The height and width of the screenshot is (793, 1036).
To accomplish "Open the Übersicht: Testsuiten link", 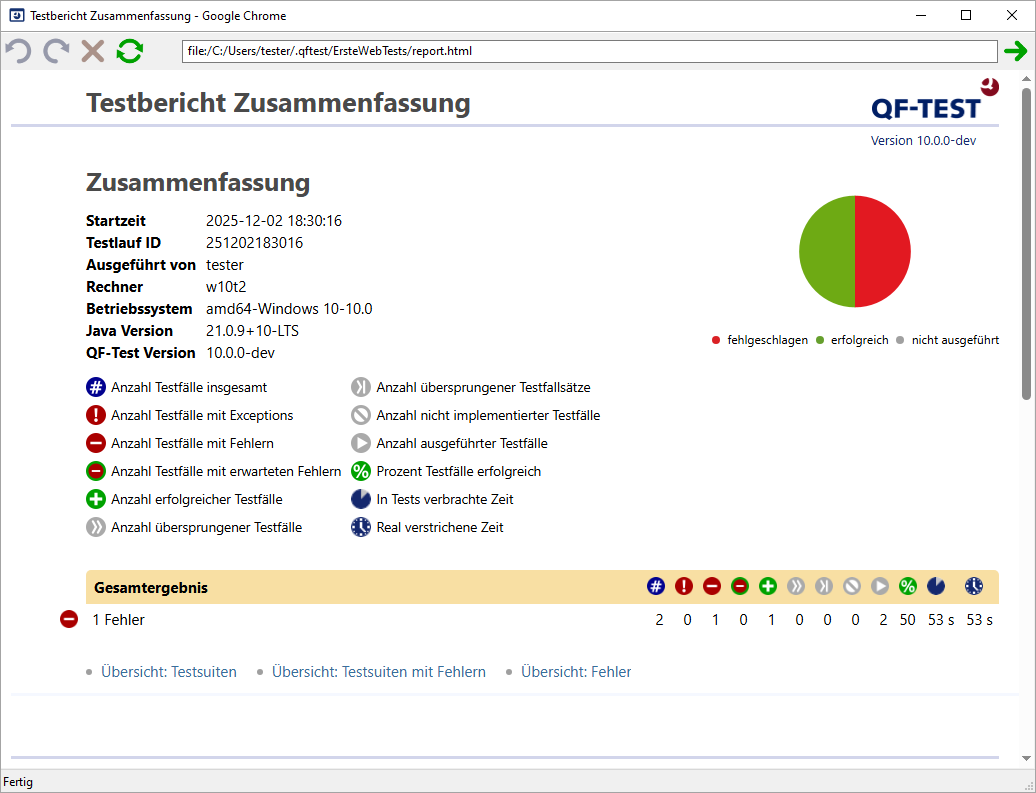I will coord(168,672).
